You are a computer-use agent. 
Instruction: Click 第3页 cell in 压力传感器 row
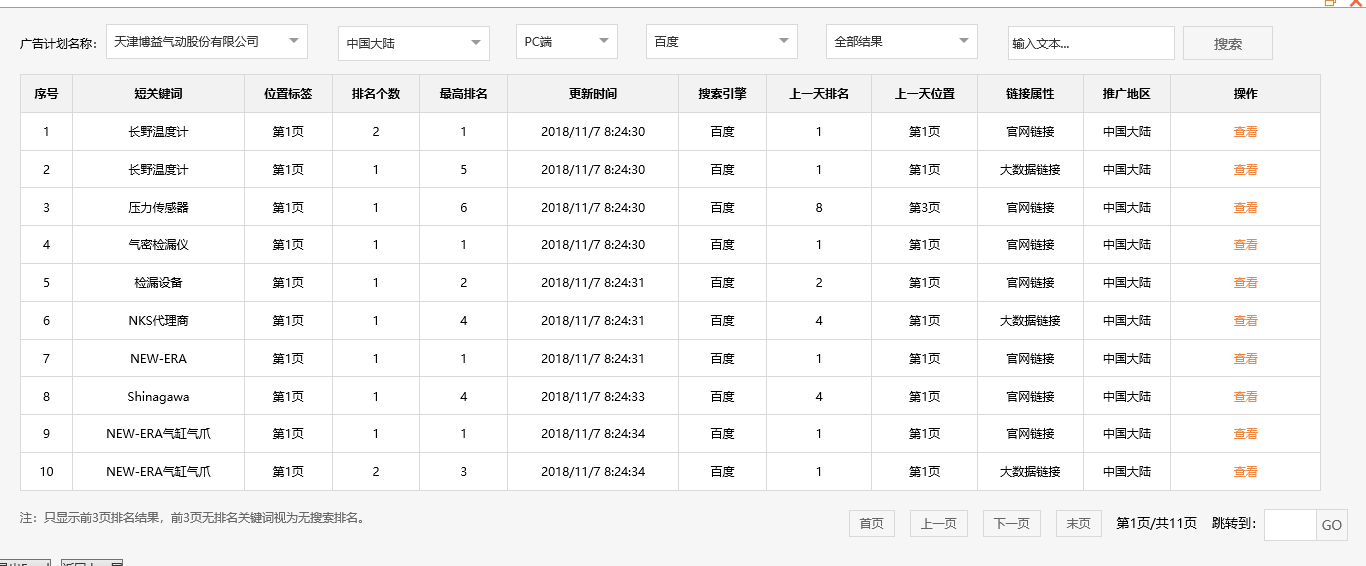pos(924,208)
